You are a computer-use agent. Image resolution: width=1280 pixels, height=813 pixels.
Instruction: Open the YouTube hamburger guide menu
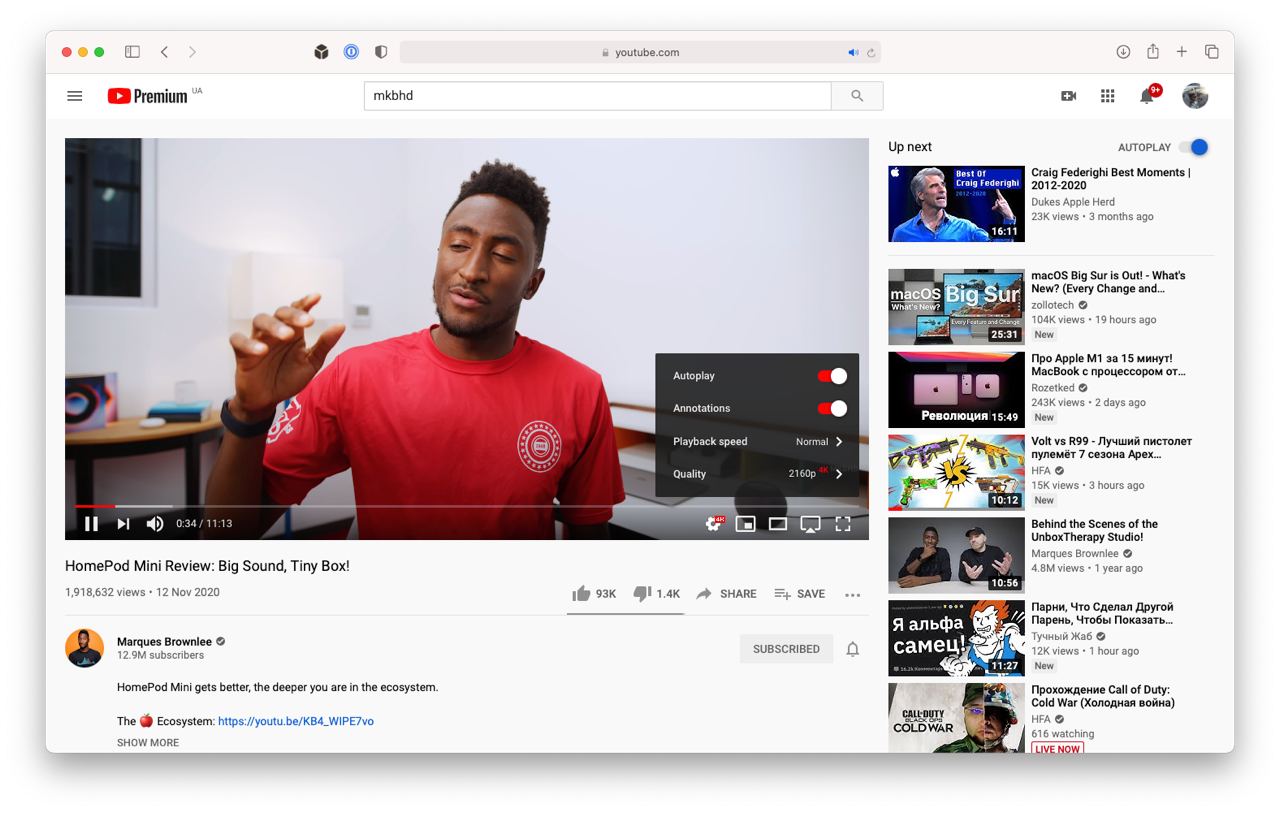click(74, 96)
